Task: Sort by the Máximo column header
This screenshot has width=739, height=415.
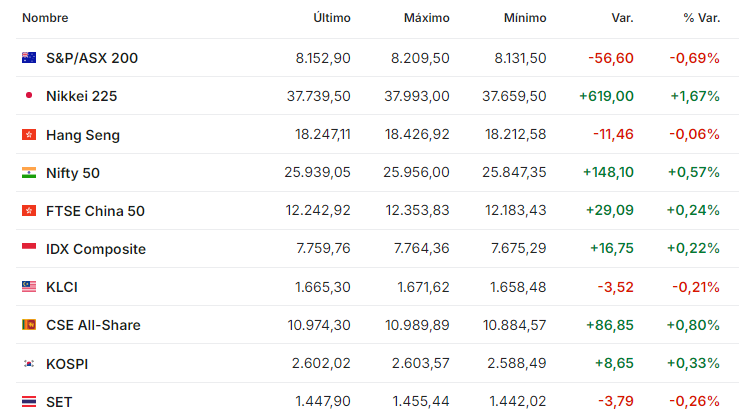Action: (427, 18)
